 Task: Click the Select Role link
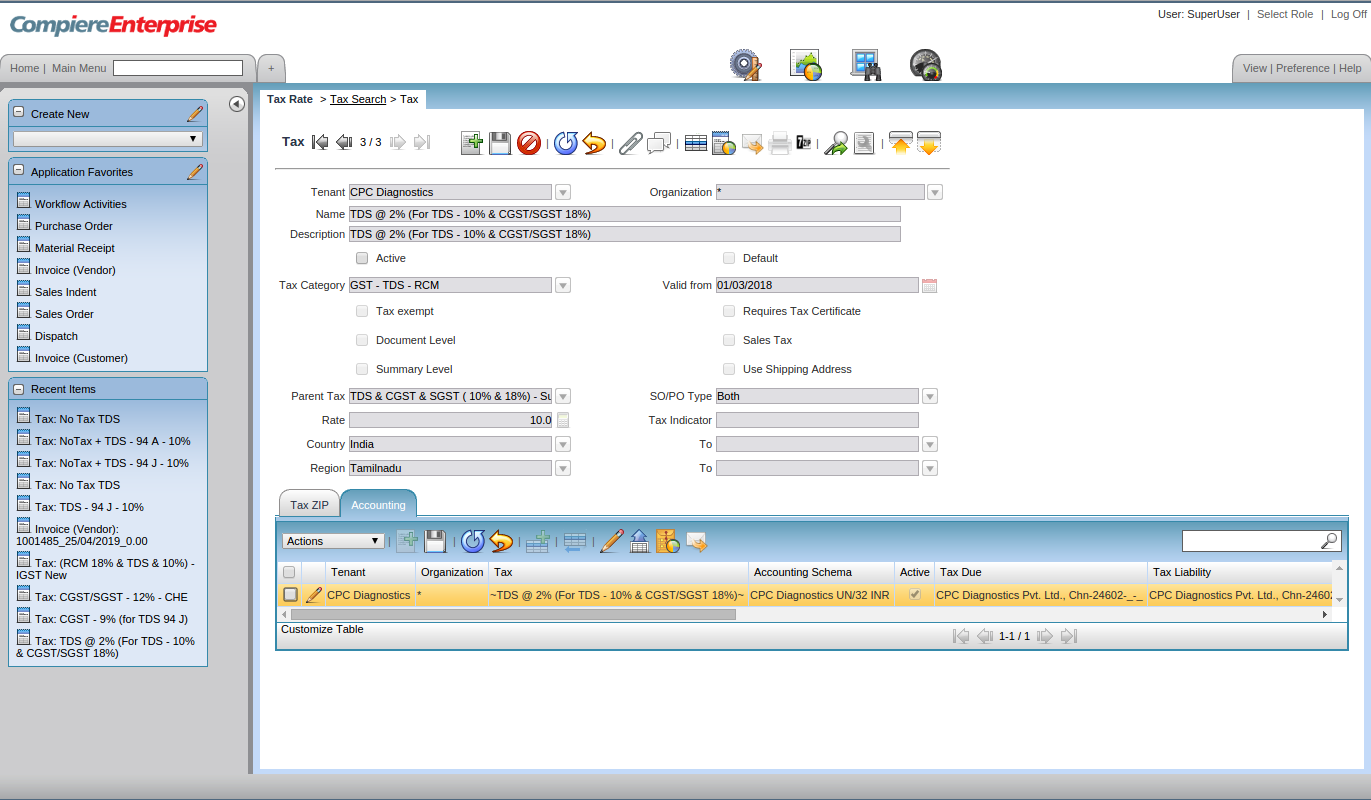click(x=1285, y=14)
